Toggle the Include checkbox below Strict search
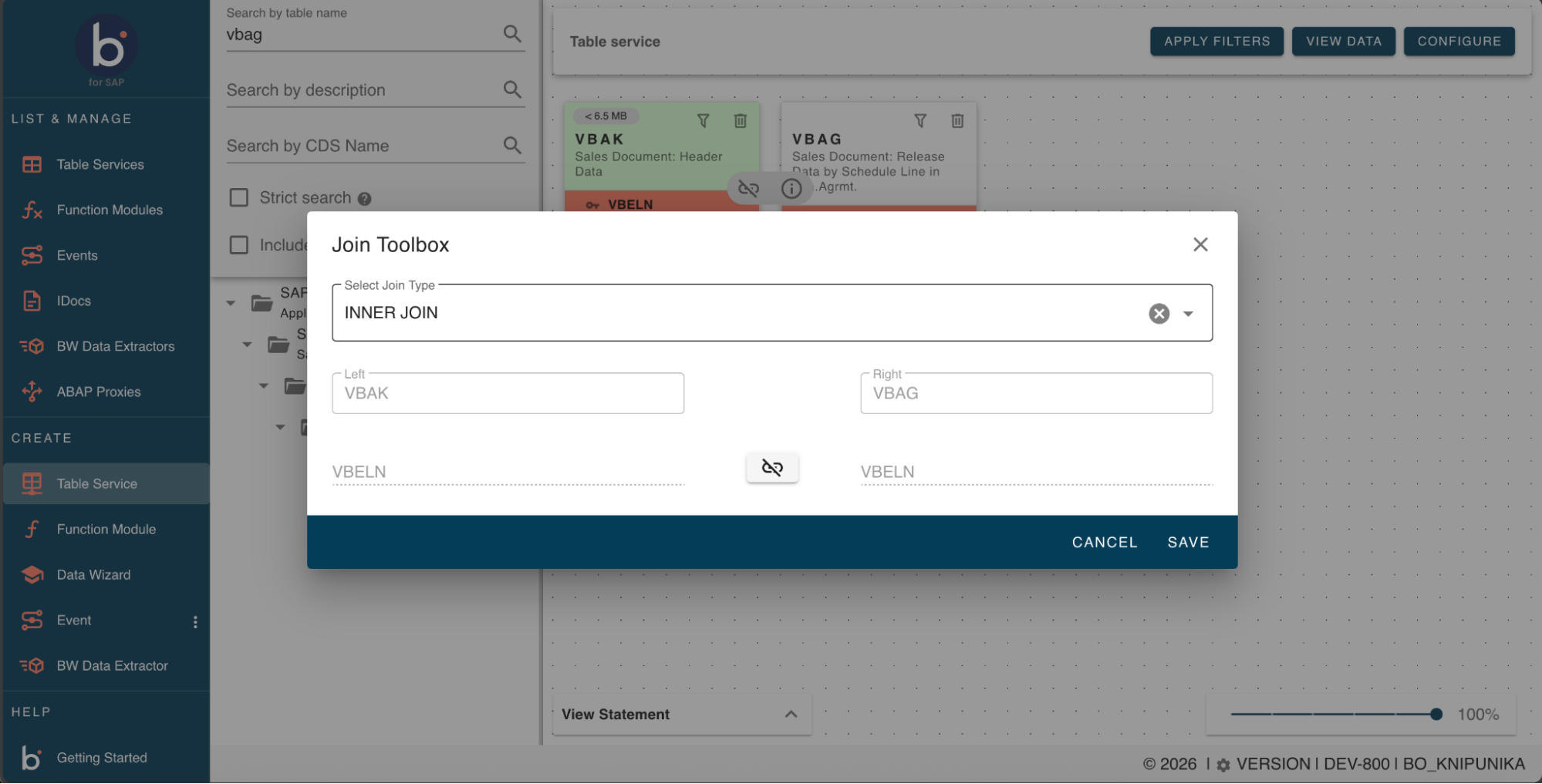 239,244
